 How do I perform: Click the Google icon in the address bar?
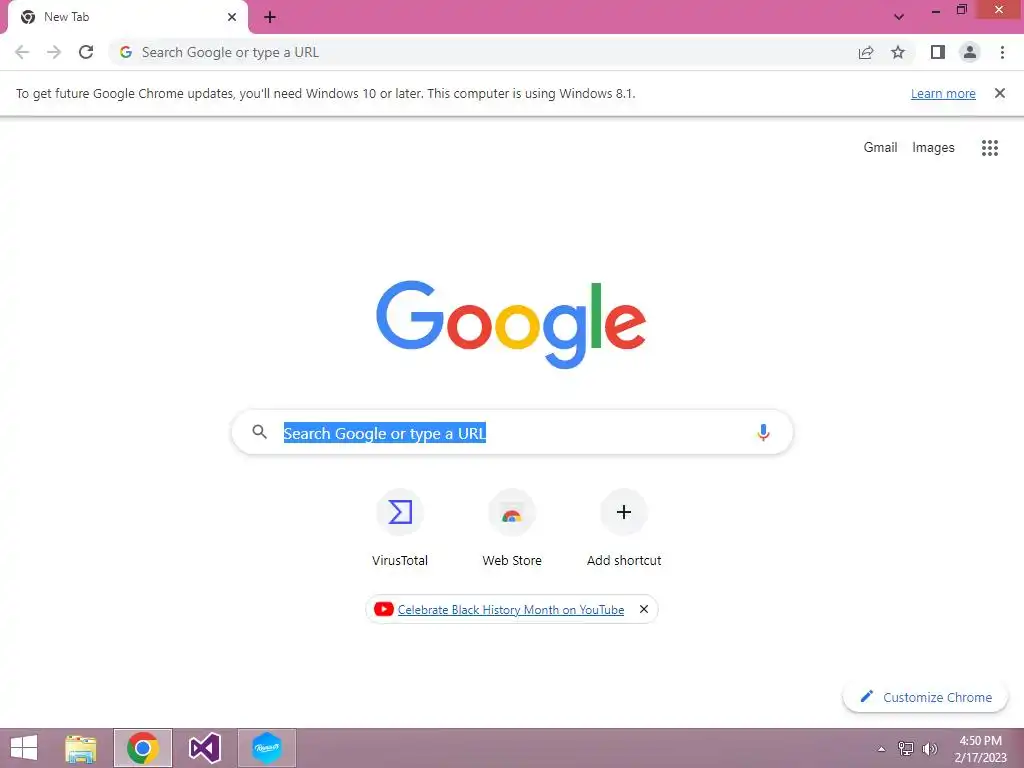tap(126, 52)
